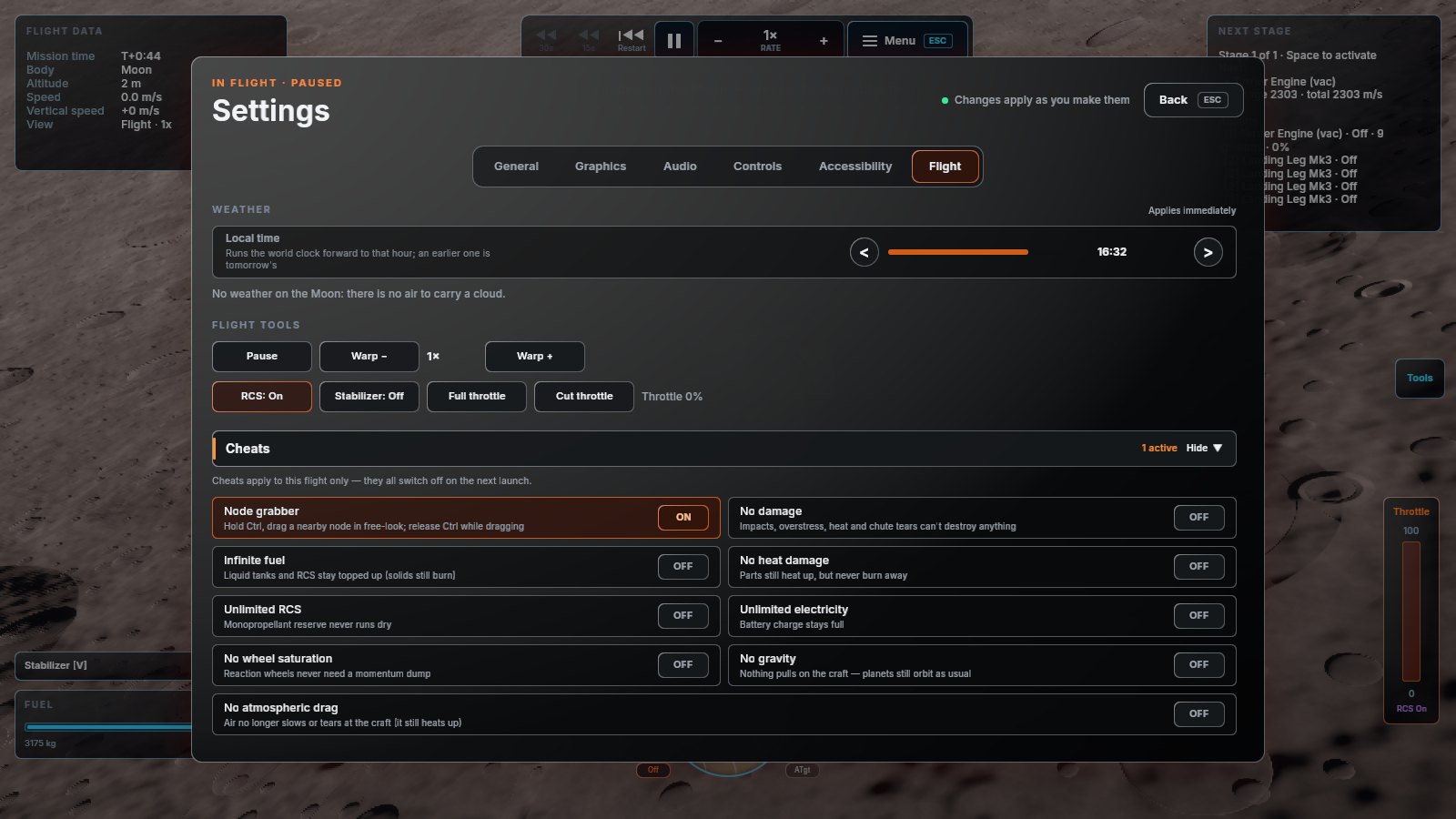Select the Accessibility tab
Viewport: 1456px width, 819px height.
tap(855, 167)
